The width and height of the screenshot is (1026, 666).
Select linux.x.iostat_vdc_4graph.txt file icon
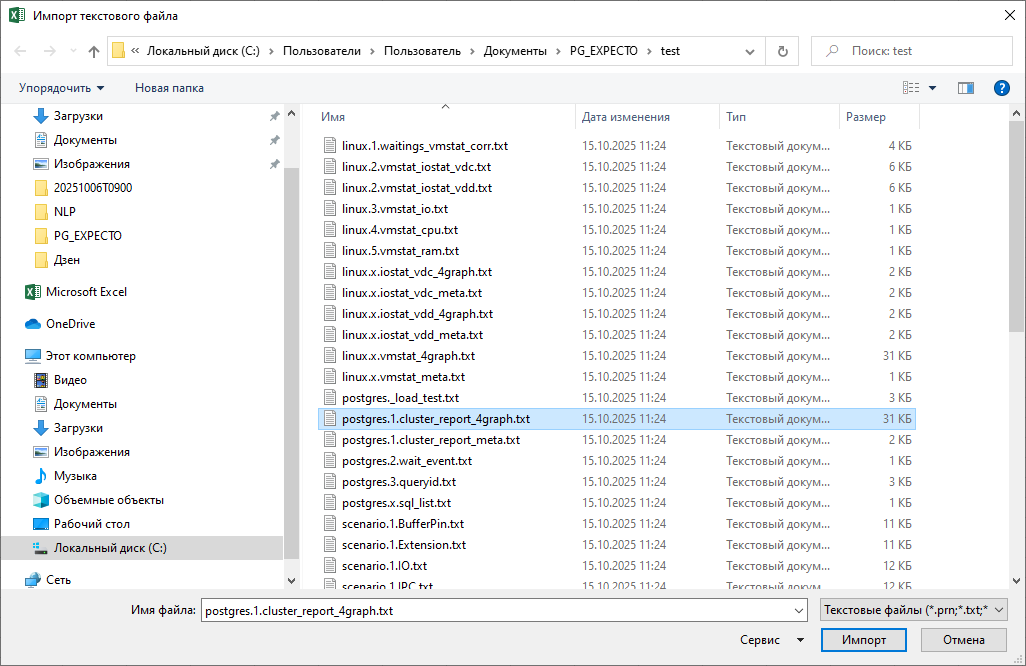330,272
